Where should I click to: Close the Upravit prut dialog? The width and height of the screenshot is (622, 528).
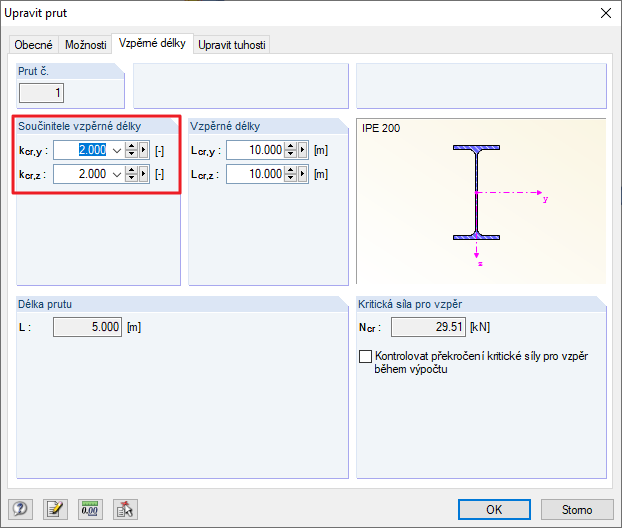coord(606,13)
